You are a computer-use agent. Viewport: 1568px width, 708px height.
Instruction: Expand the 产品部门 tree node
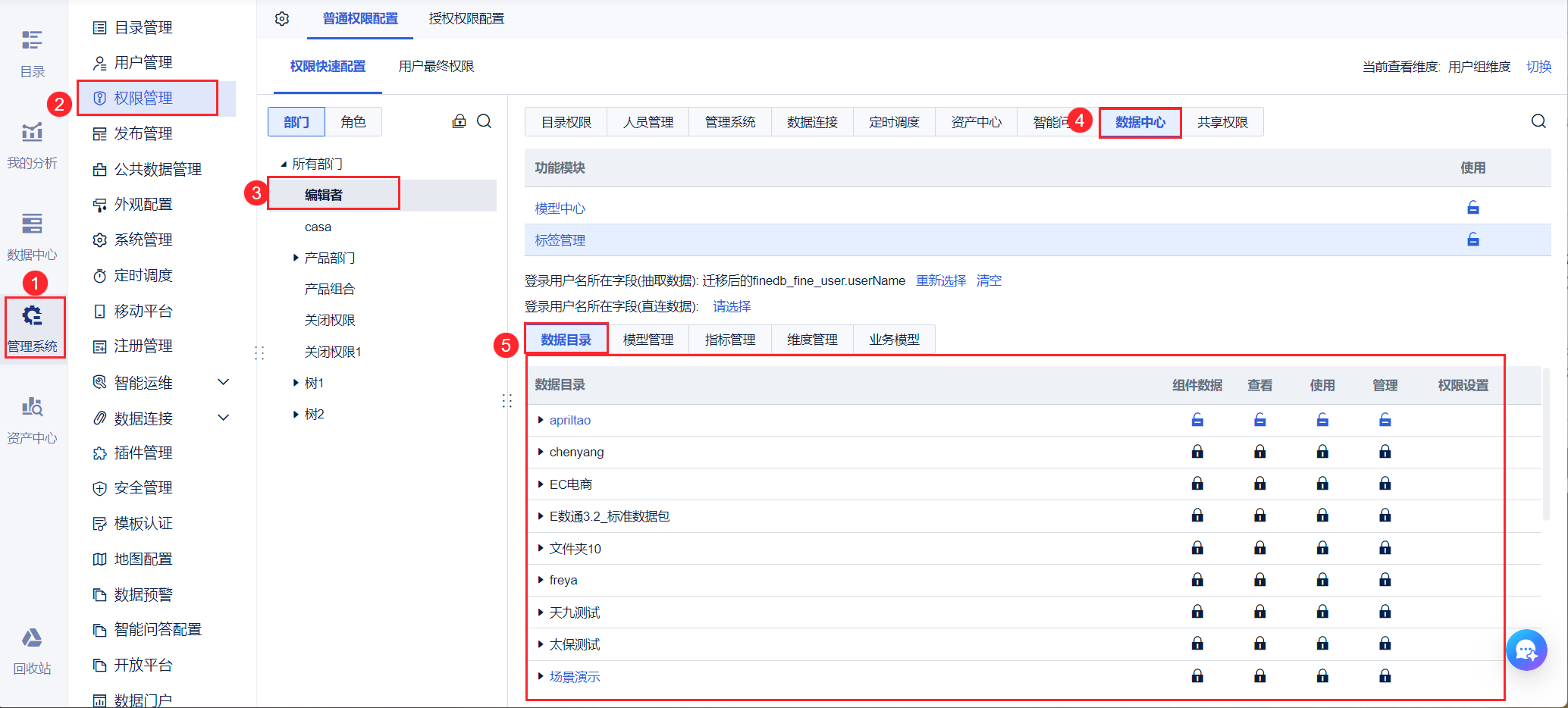coord(296,258)
